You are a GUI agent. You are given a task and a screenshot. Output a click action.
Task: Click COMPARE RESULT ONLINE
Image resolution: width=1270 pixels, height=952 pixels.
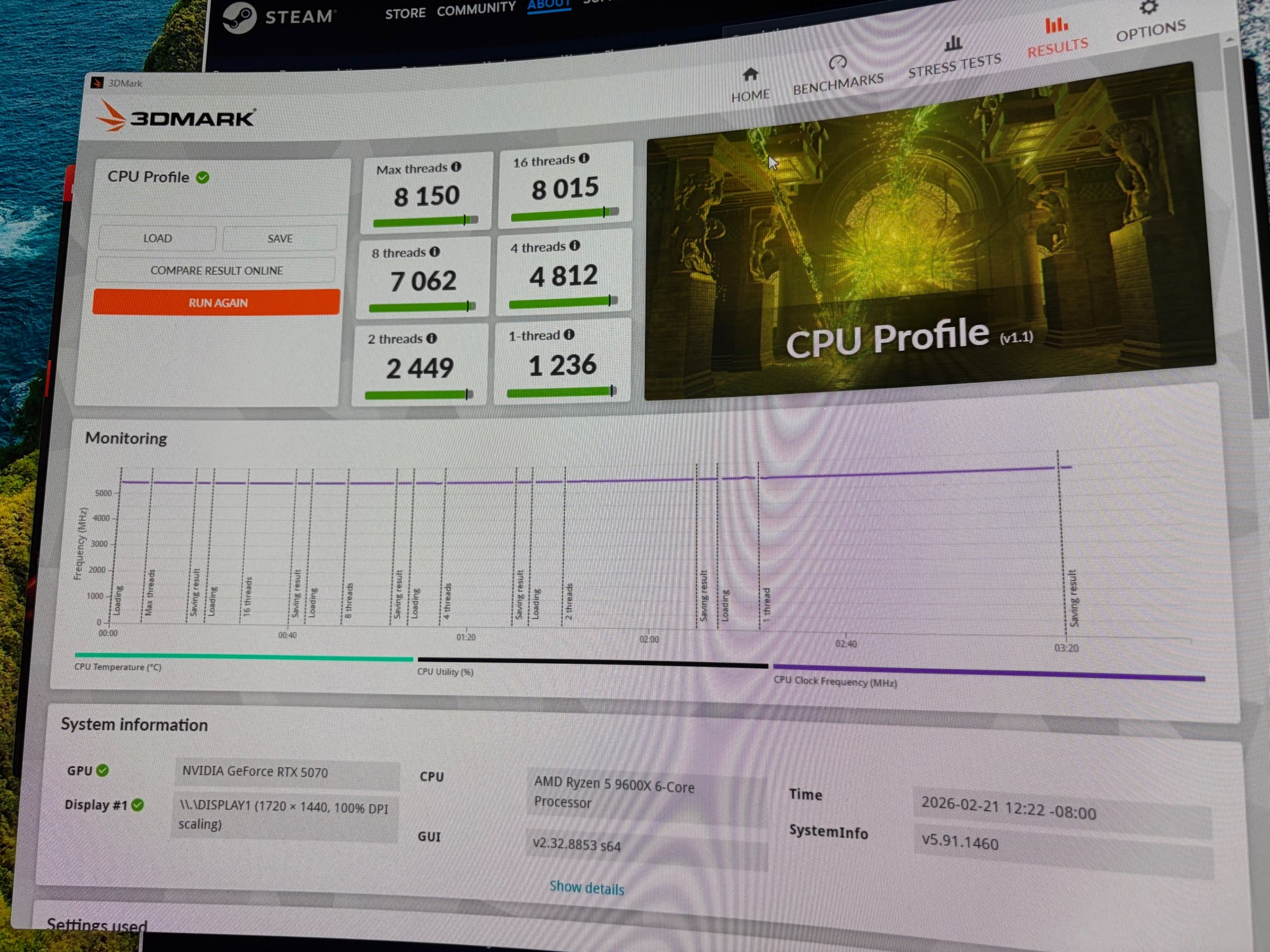point(216,270)
